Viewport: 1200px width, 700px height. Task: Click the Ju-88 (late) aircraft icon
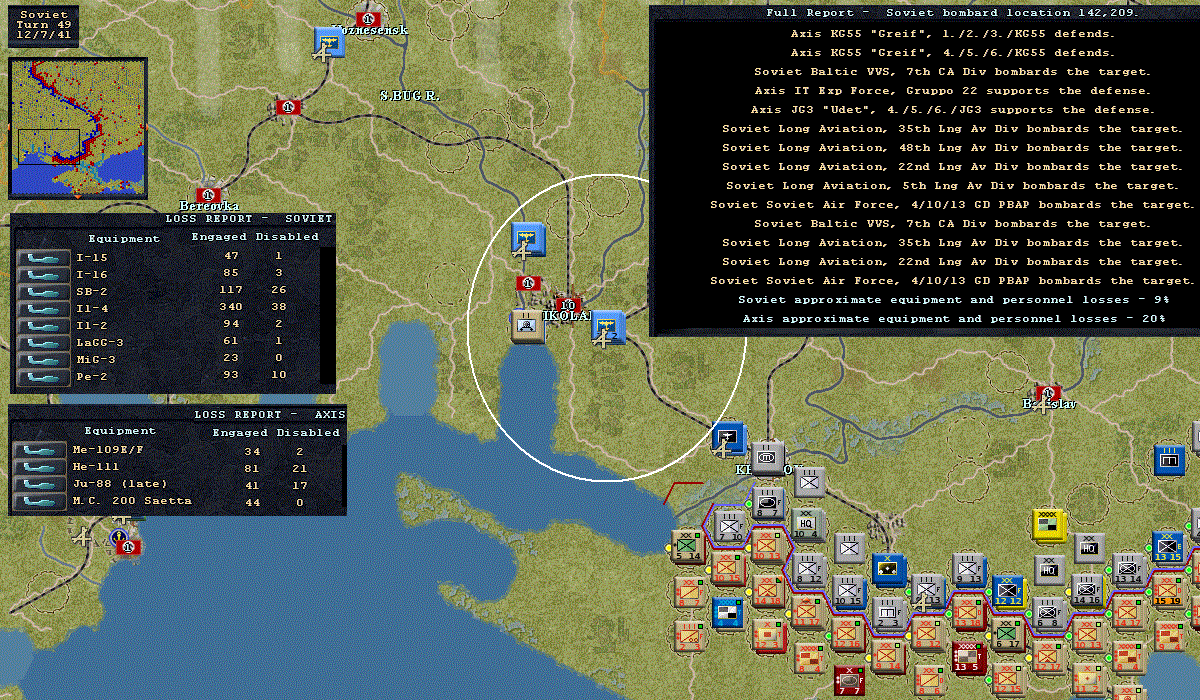39,484
